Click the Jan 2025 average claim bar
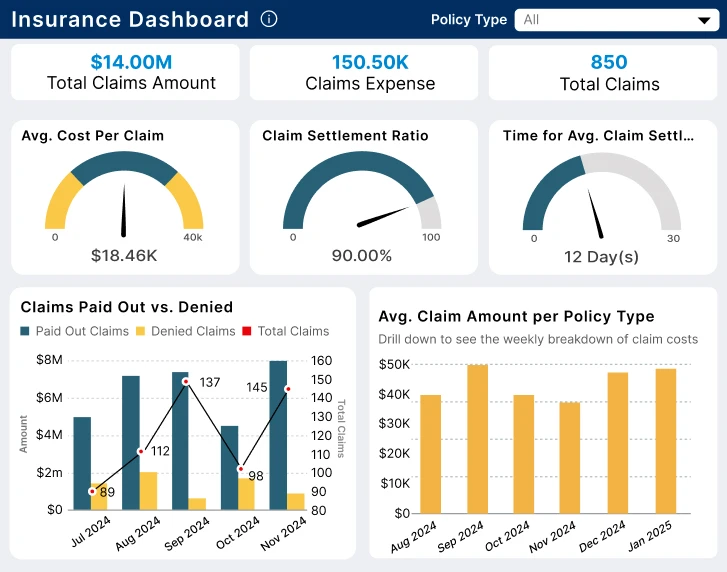 pyautogui.click(x=665, y=440)
